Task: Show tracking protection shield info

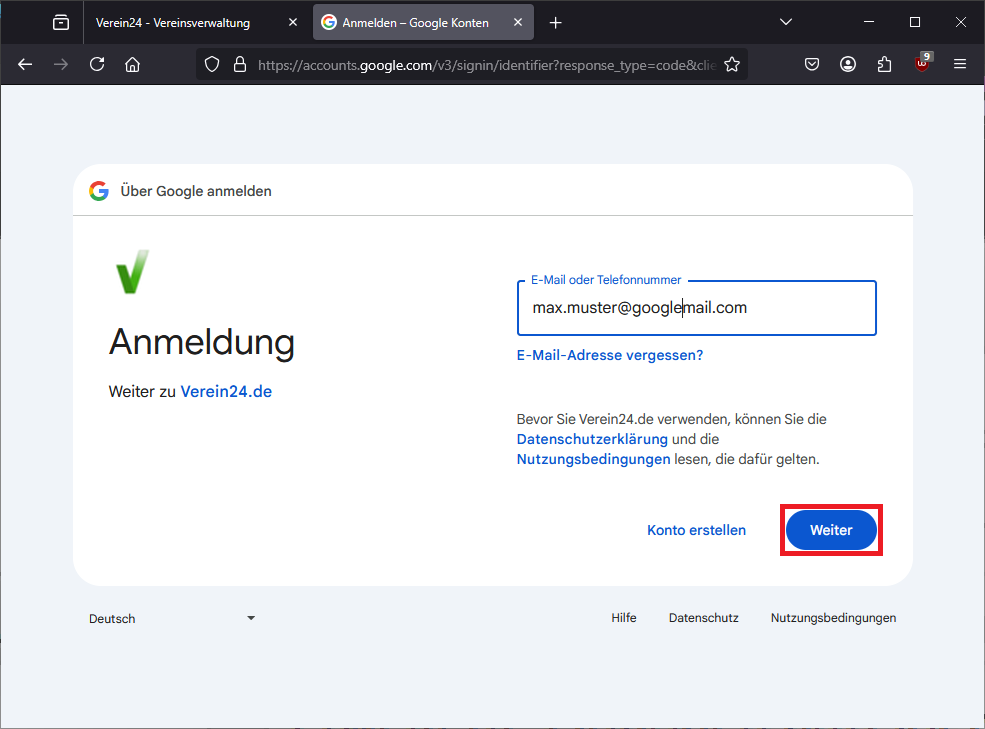Action: tap(212, 64)
